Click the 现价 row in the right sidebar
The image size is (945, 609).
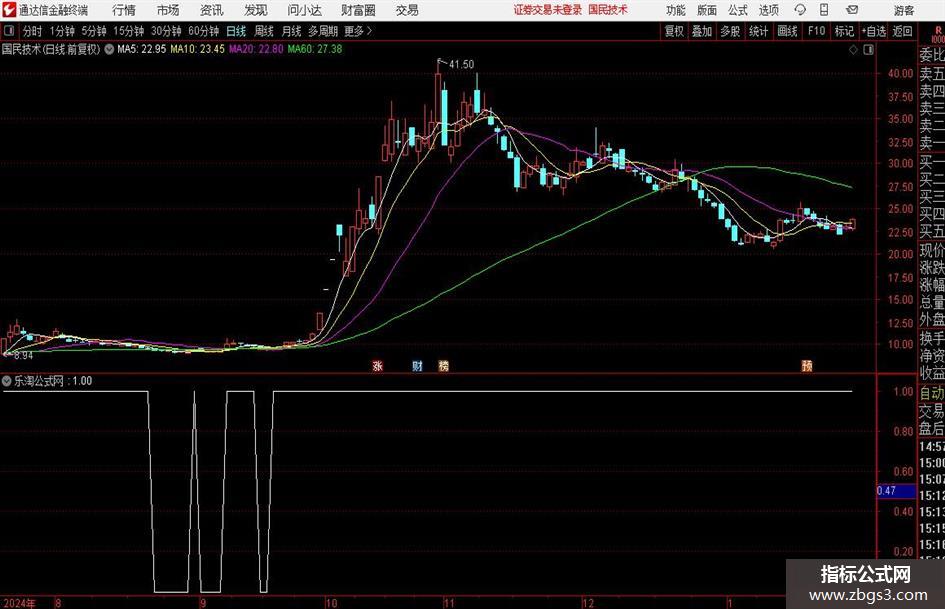pos(932,250)
